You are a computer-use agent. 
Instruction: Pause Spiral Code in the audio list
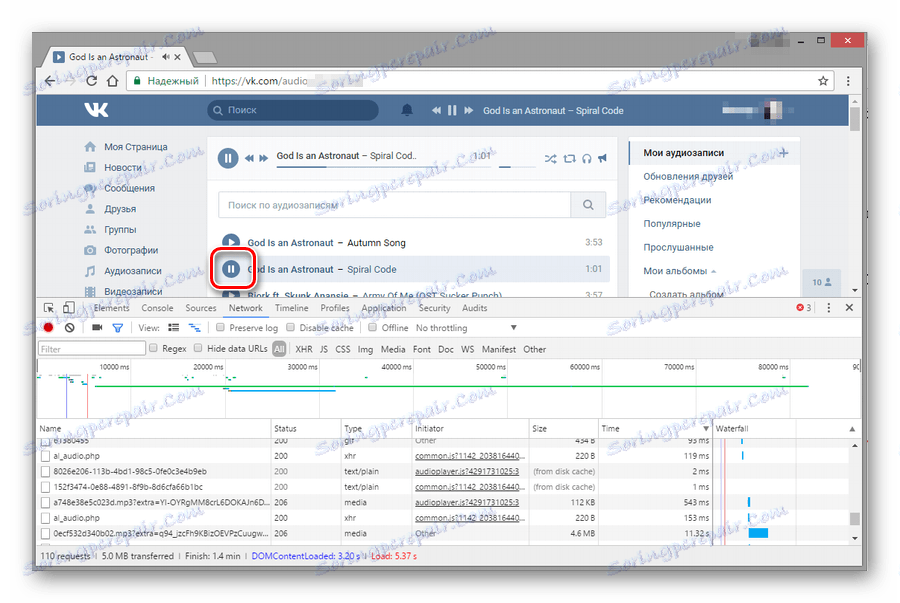tap(231, 269)
